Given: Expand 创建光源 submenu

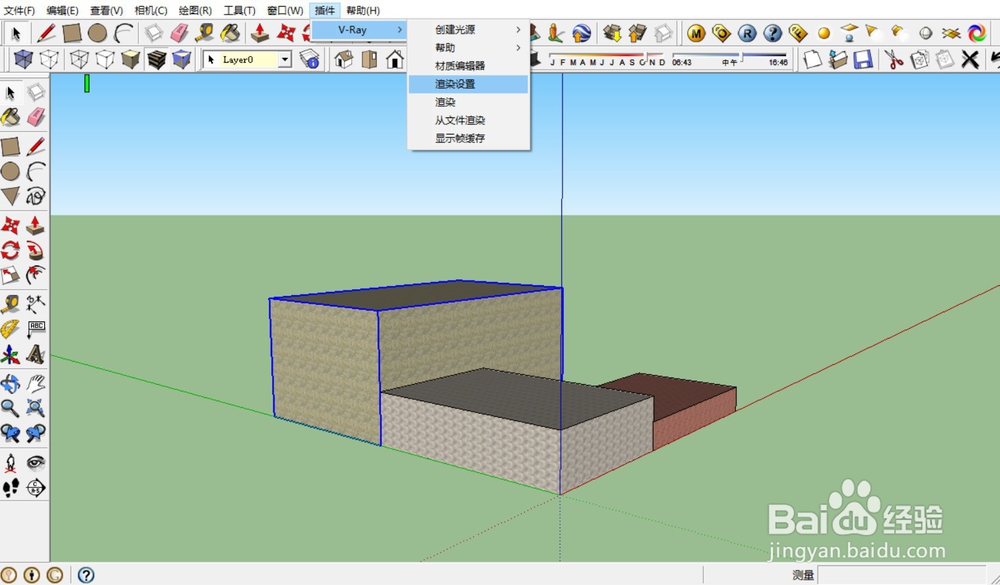Looking at the screenshot, I should point(469,29).
